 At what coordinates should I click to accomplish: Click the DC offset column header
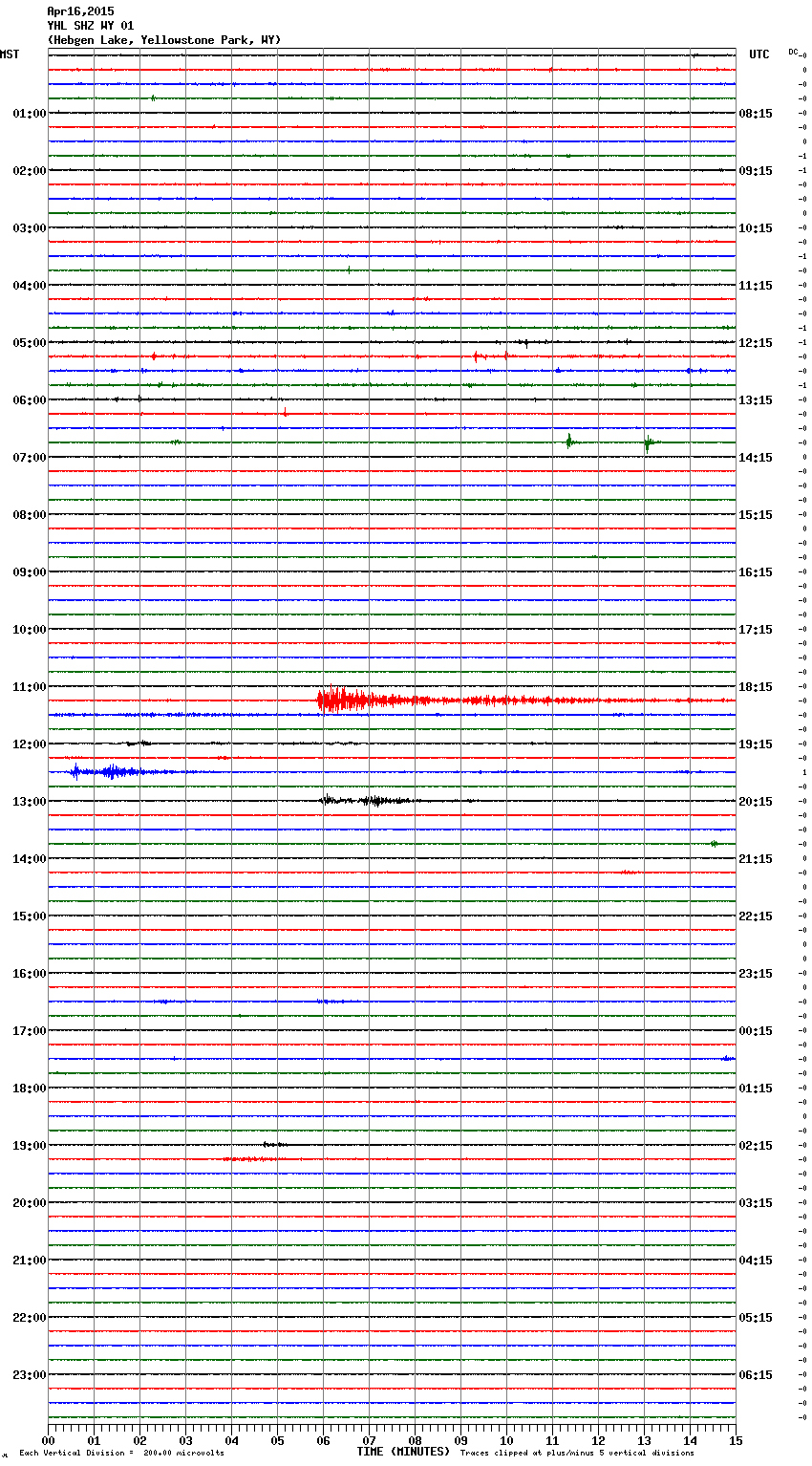pos(793,52)
